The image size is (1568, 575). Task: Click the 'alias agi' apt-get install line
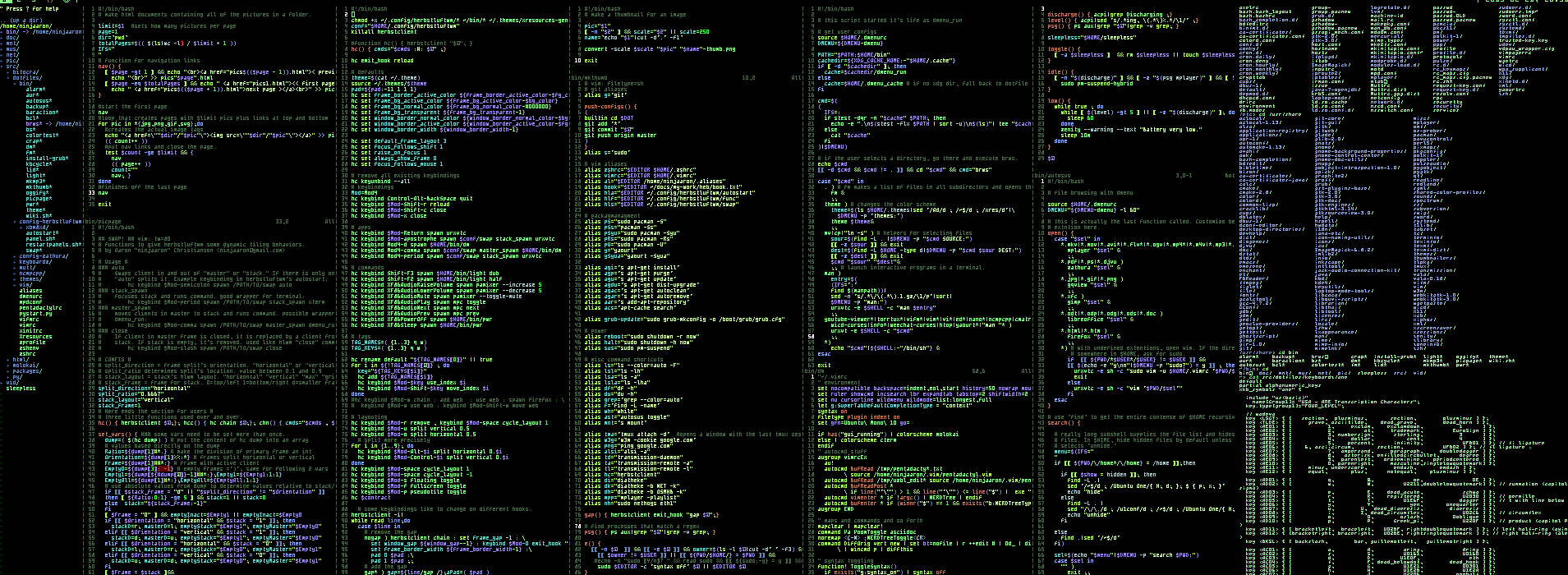(x=632, y=267)
